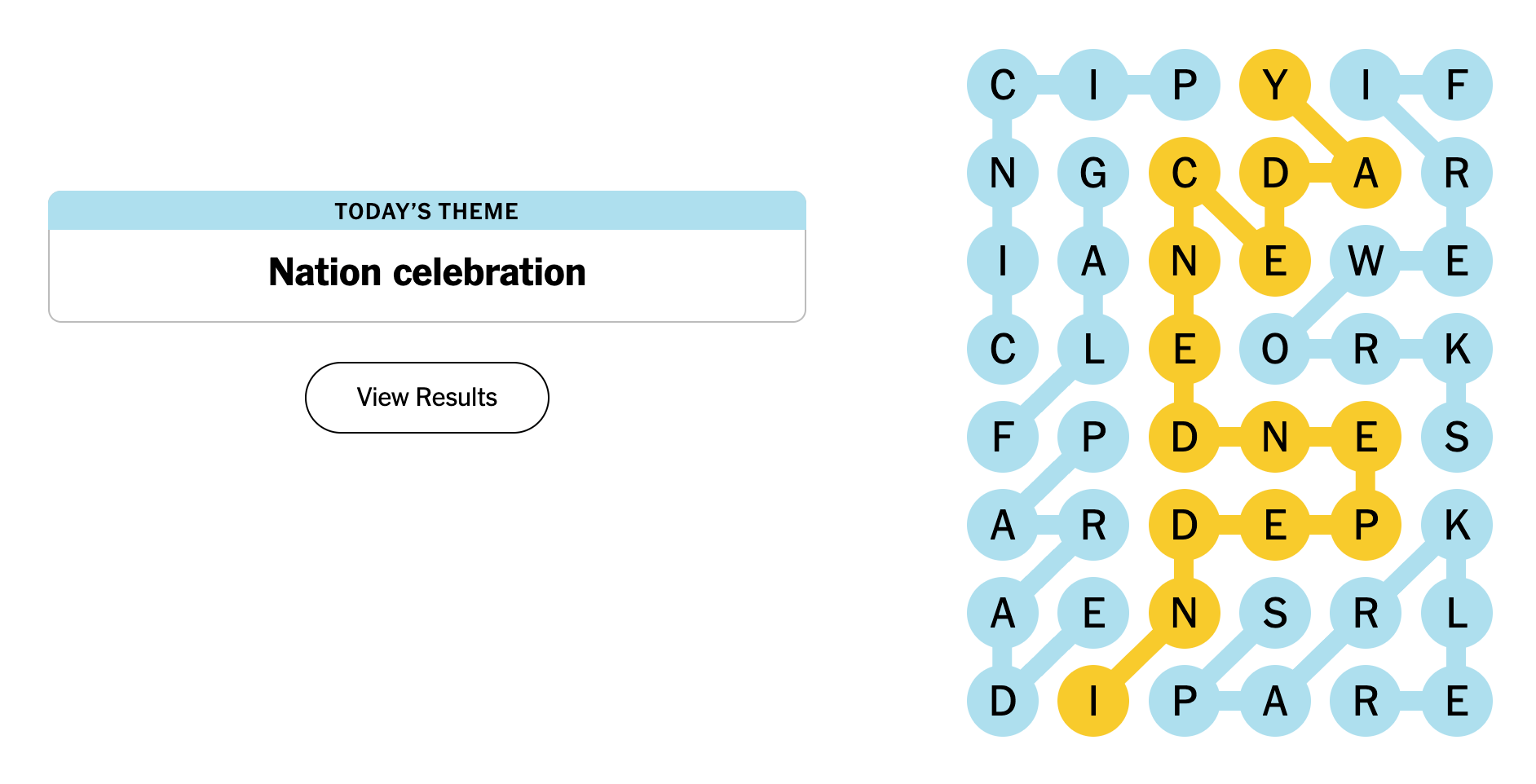Select the TODAY'S THEME banner header
Screen dimensions: 1536x784
click(426, 211)
